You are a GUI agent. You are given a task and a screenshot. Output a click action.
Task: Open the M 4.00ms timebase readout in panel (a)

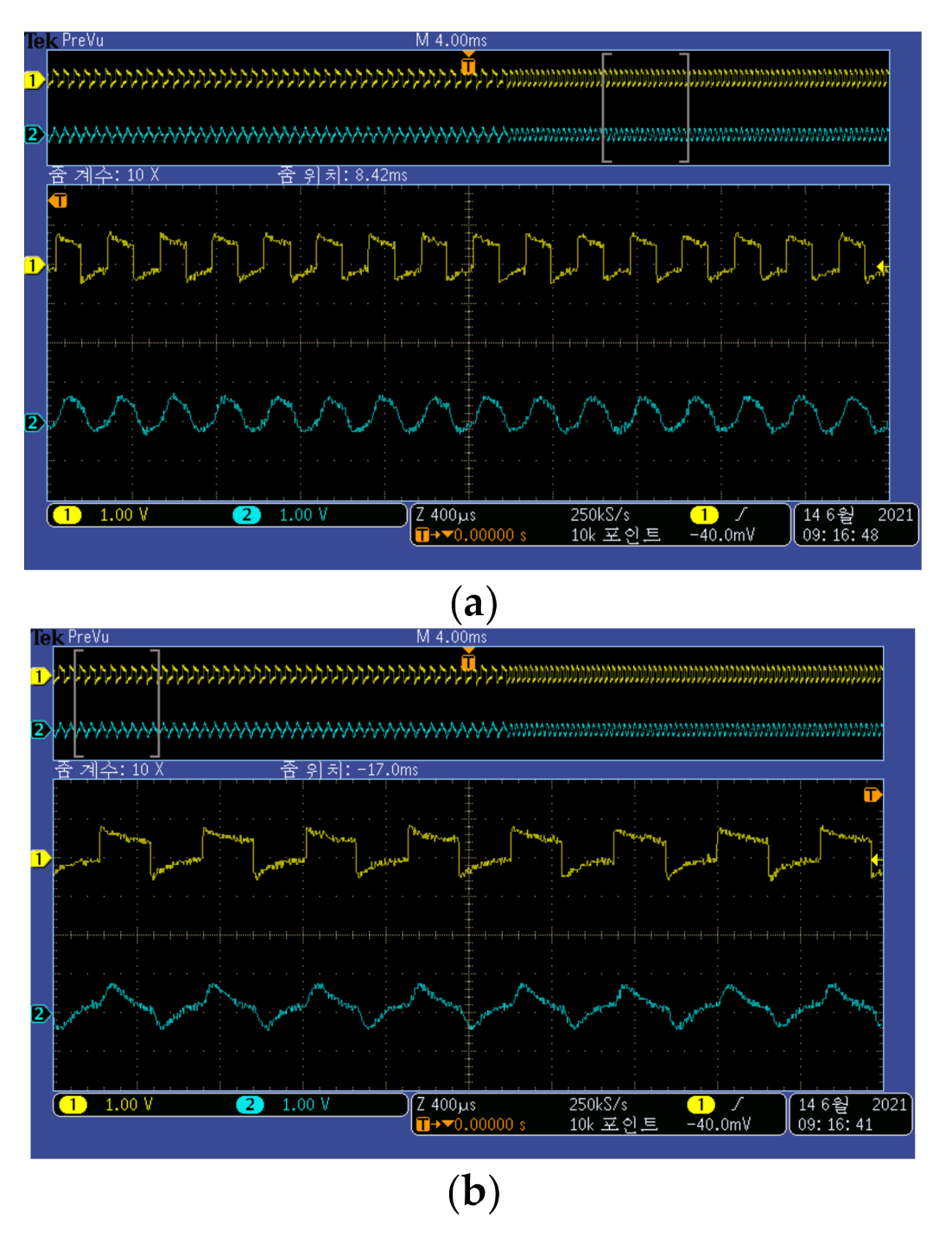coord(451,41)
